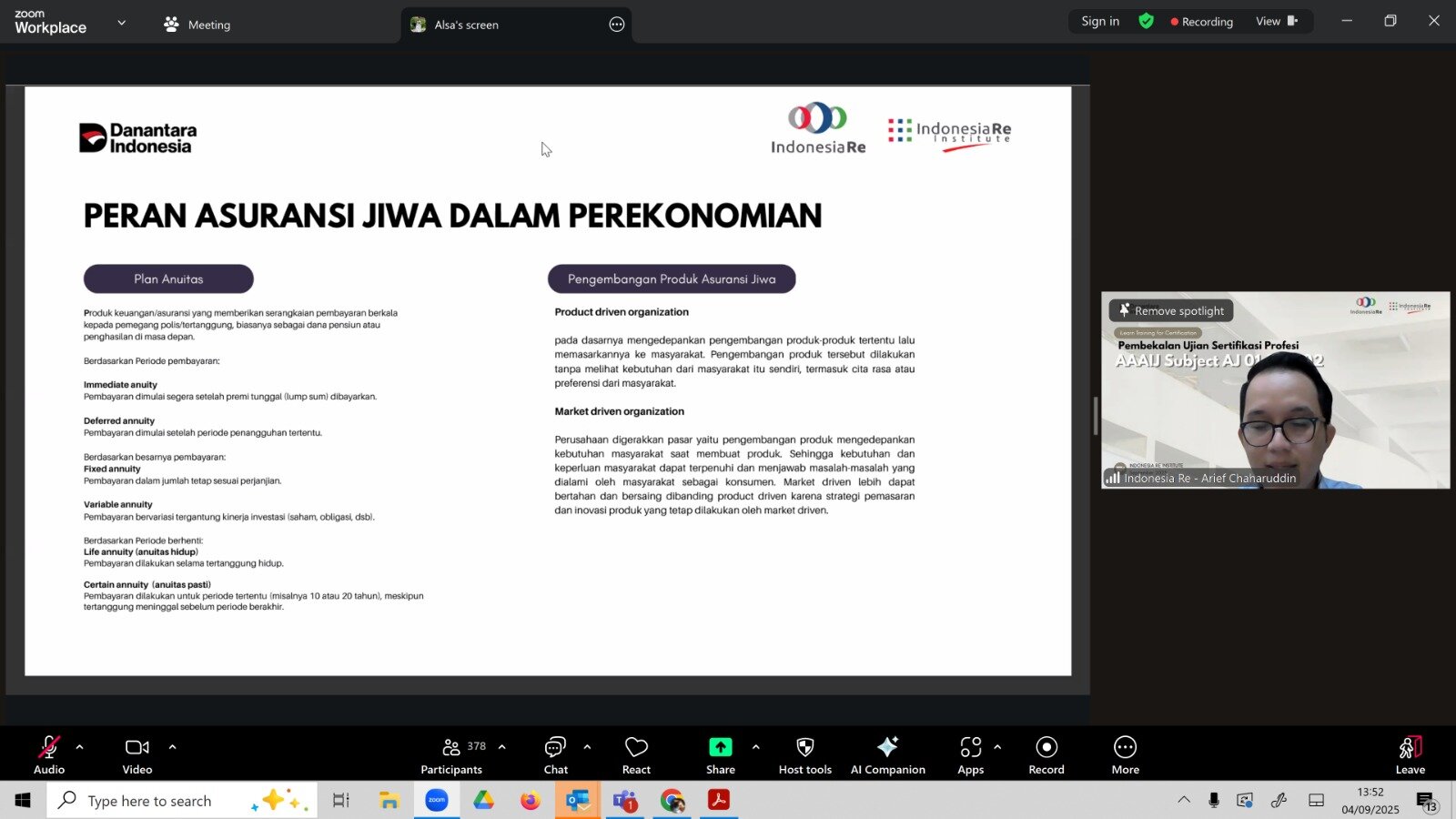Viewport: 1456px width, 819px height.
Task: Open the Zoom Workplace dropdown chevron
Action: pyautogui.click(x=122, y=23)
